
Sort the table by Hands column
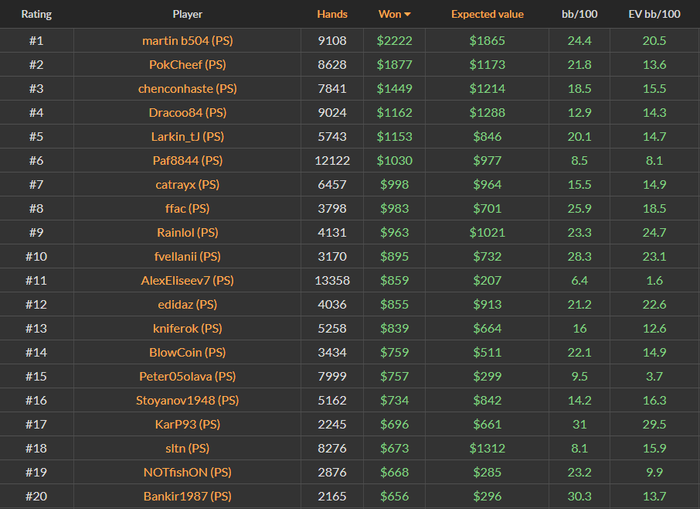pos(332,15)
